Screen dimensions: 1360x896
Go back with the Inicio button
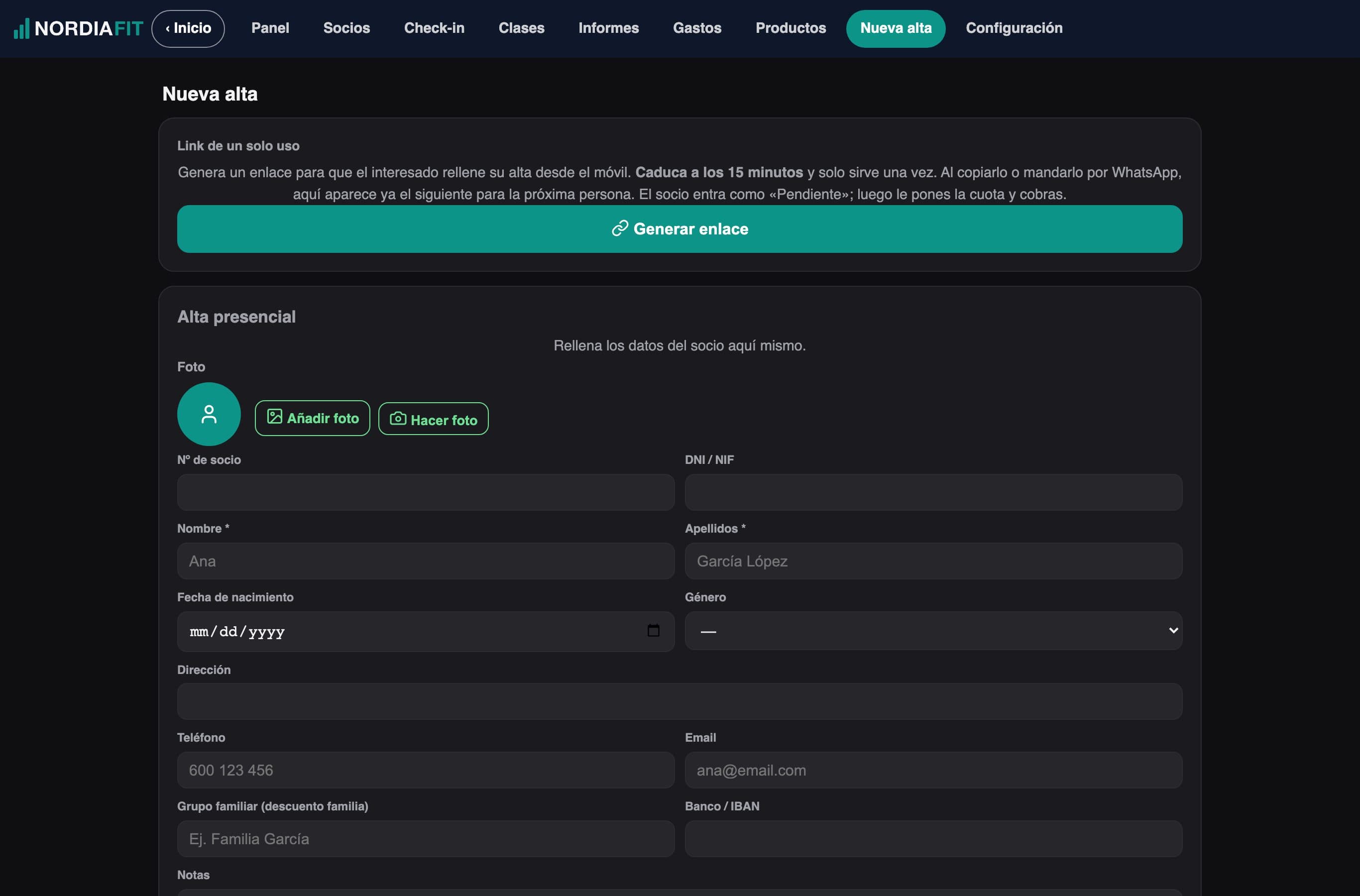(188, 28)
